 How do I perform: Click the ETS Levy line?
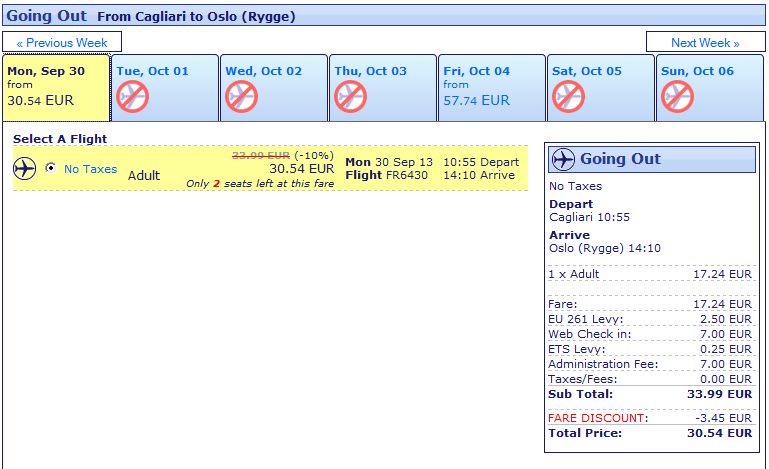(x=650, y=349)
